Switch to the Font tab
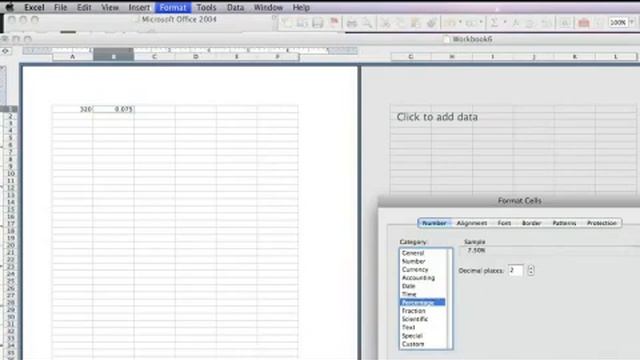This screenshot has width=640, height=360. coord(504,223)
